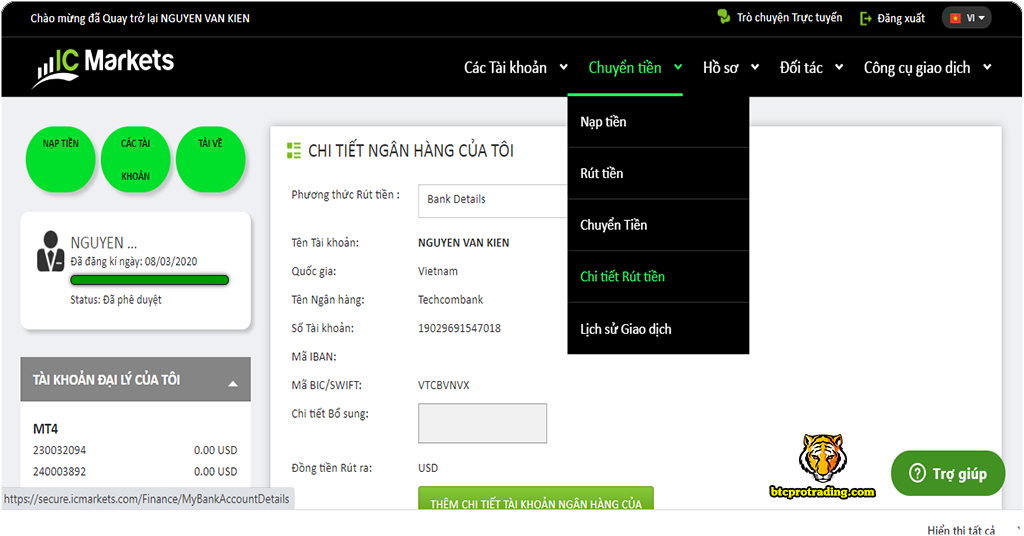Click the question mark icon in Trợ giúp

tap(917, 473)
